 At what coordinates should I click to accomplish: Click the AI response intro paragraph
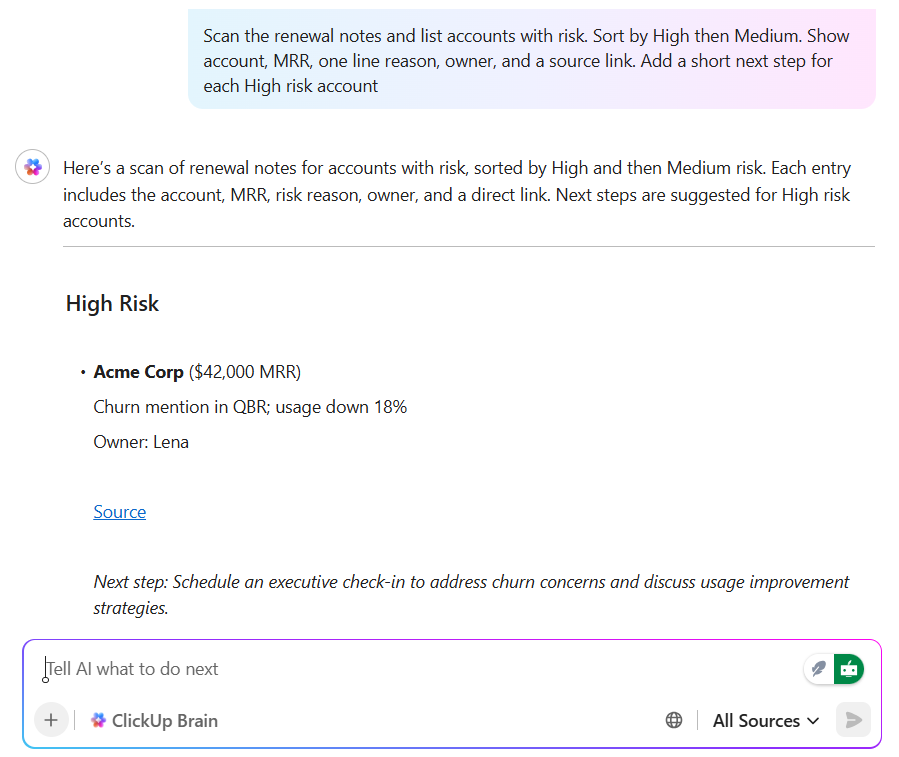point(457,194)
